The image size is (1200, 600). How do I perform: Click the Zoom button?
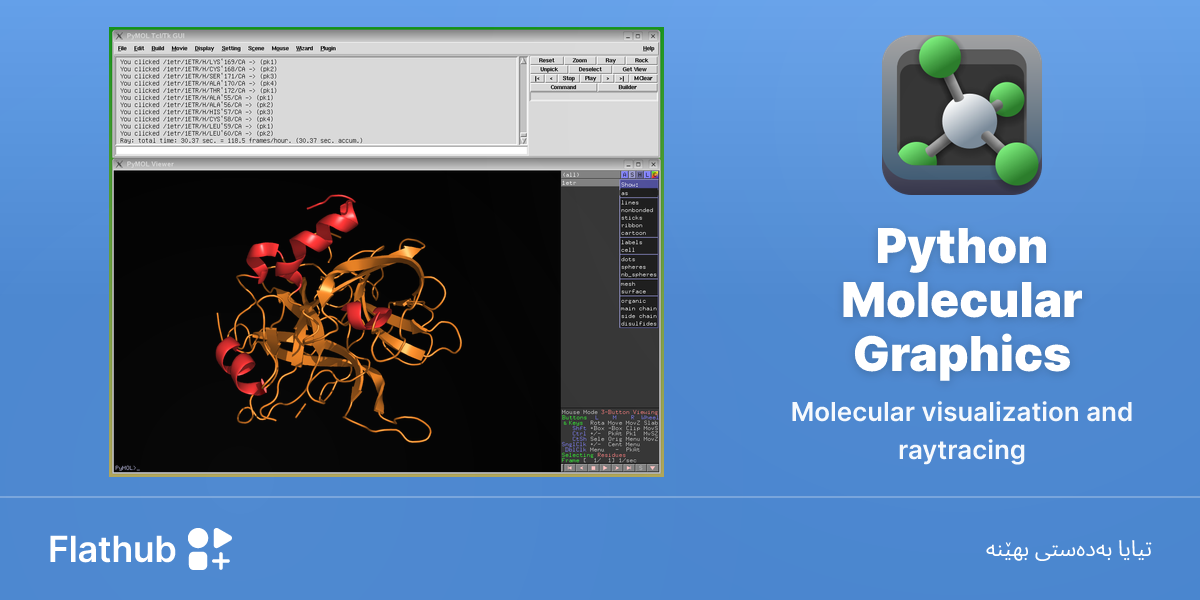[x=580, y=60]
